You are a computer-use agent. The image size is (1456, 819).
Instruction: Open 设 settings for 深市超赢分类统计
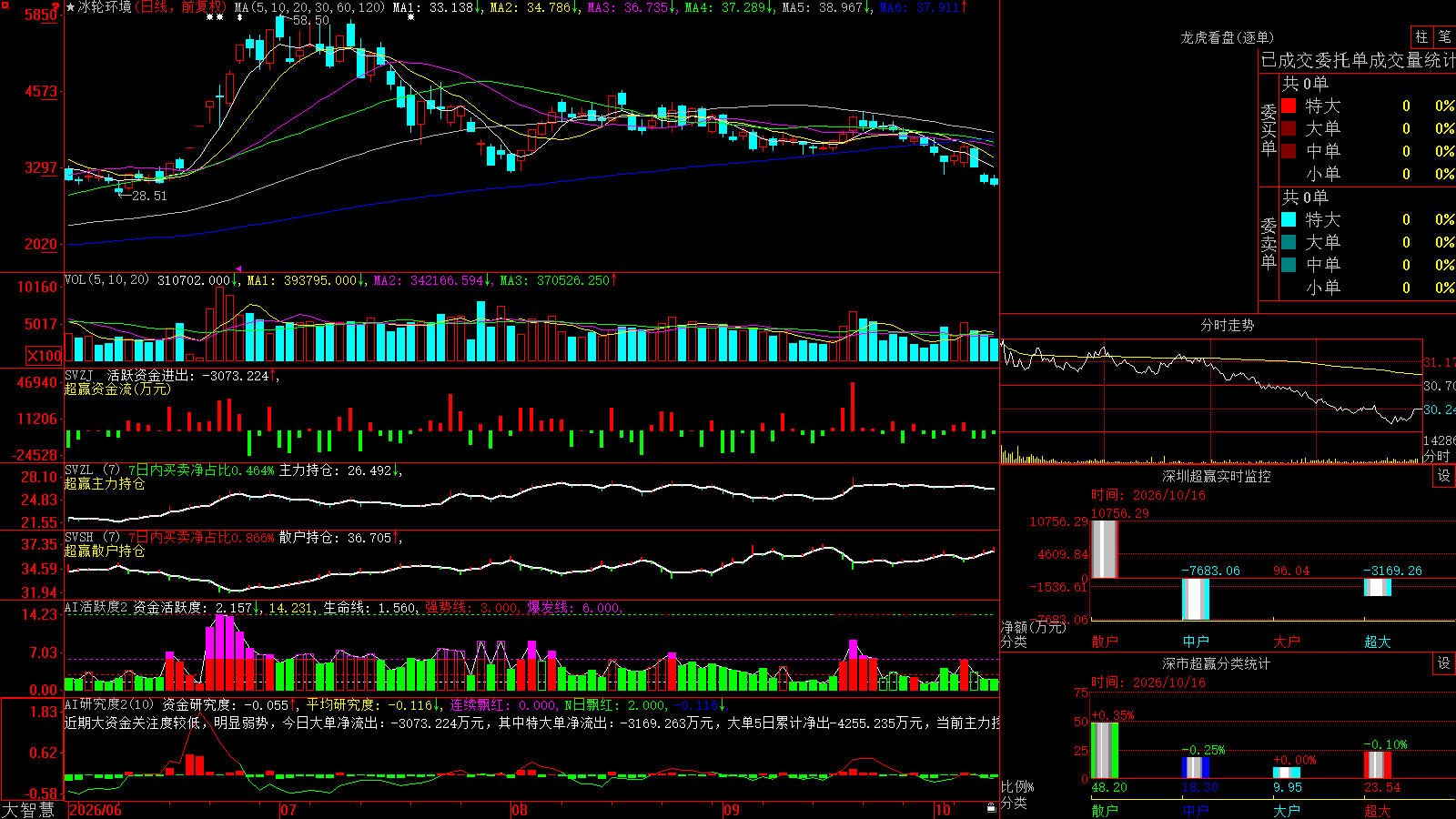[x=1444, y=663]
